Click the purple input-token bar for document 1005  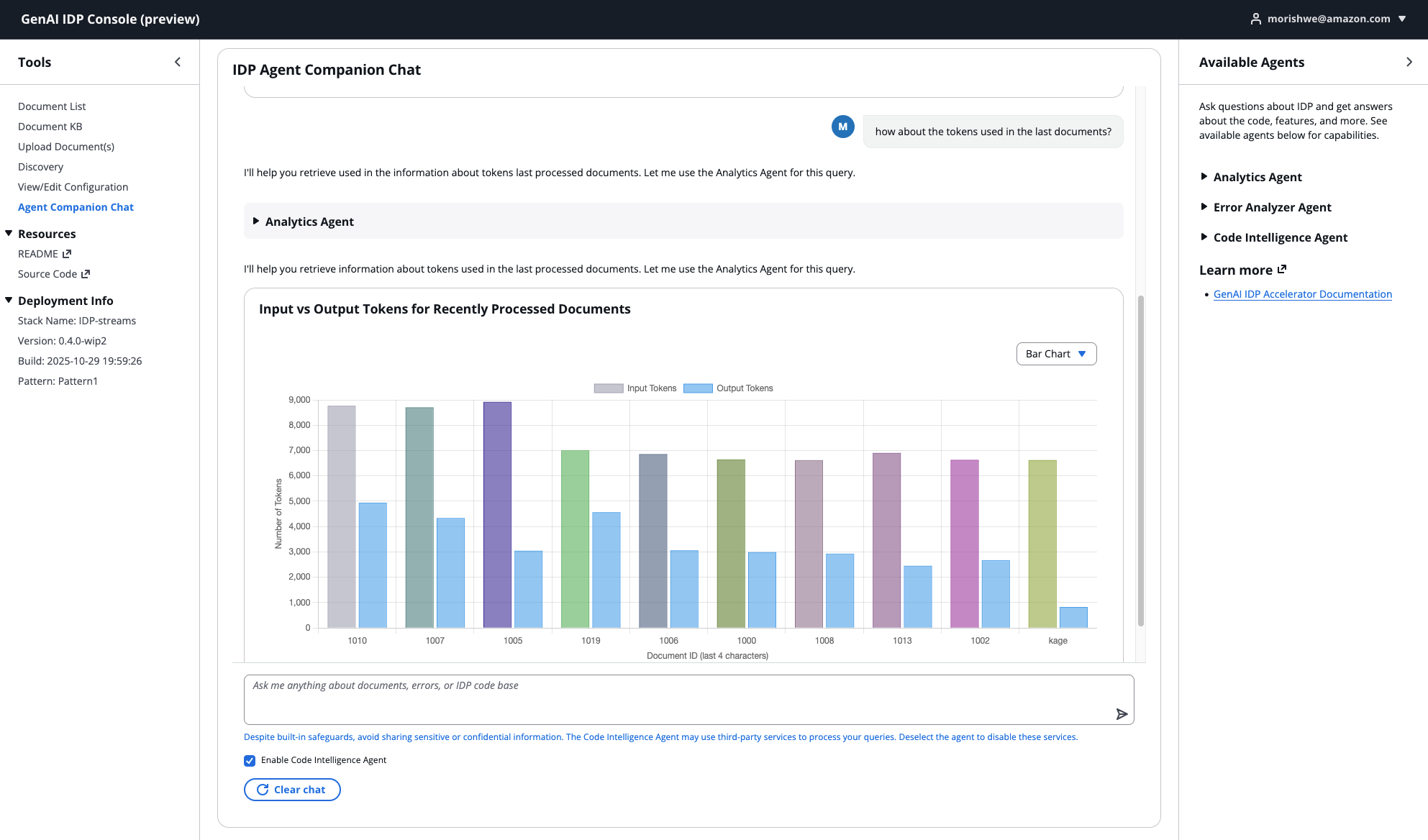tap(497, 514)
